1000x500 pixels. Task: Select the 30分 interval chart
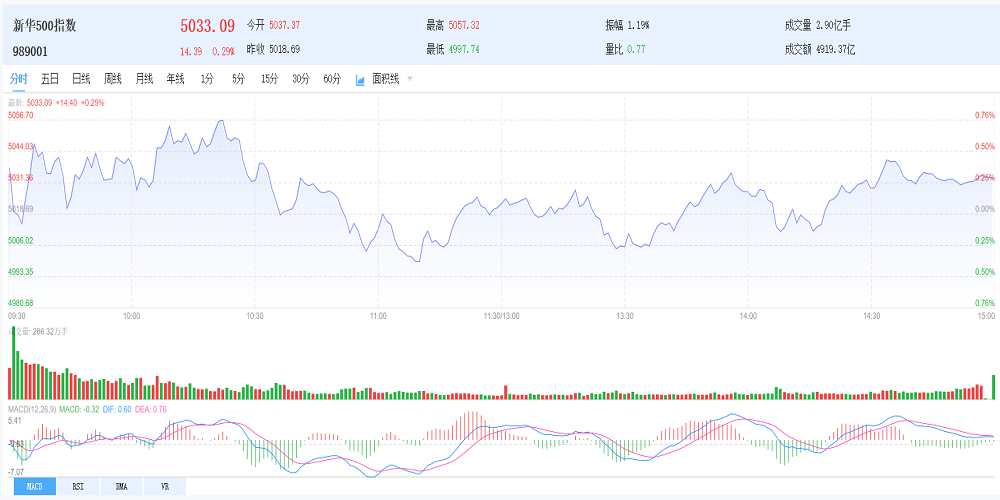pos(301,78)
